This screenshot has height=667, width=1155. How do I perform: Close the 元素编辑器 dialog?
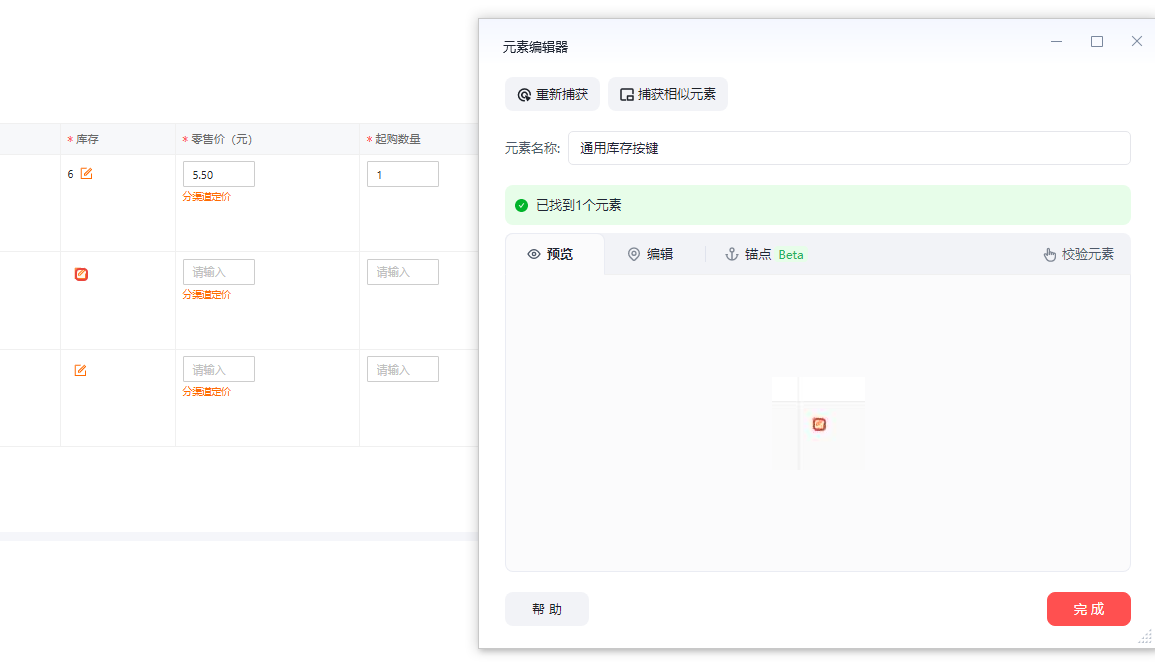(x=1136, y=41)
